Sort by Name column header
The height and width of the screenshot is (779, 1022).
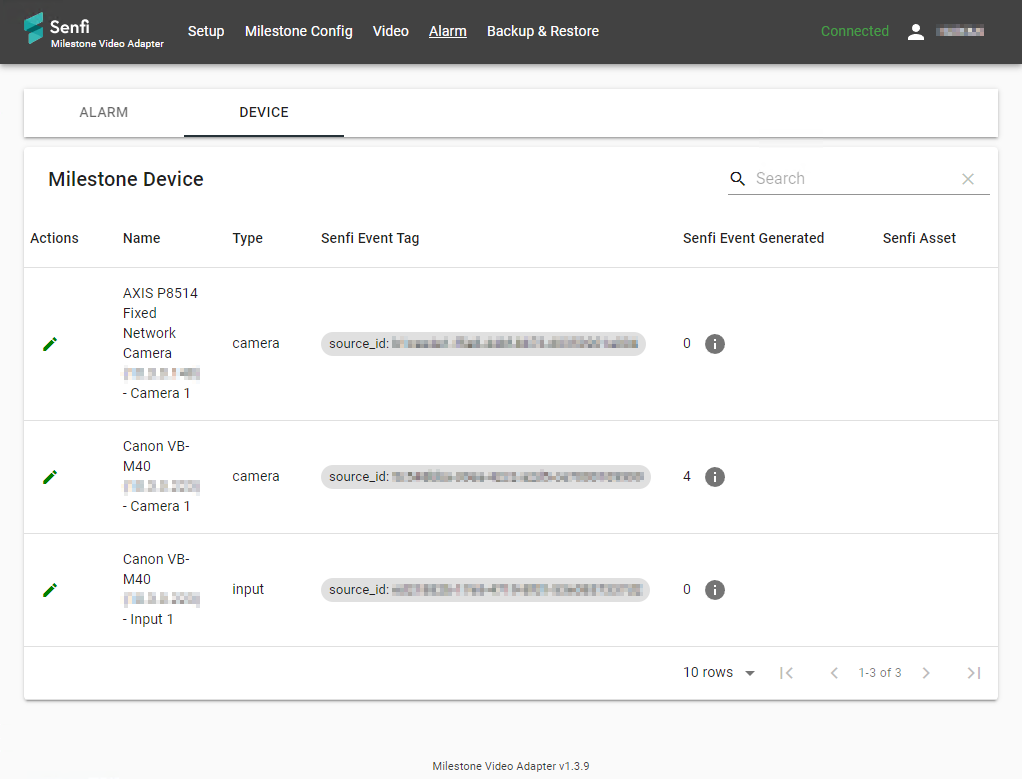[x=141, y=238]
